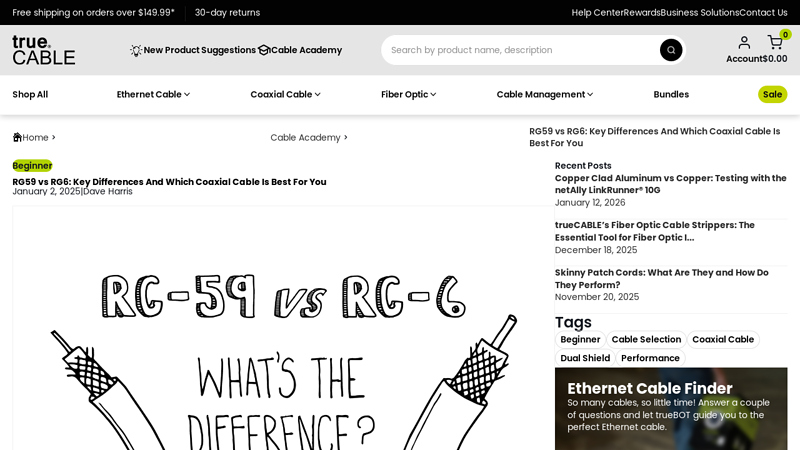Click the article title heading
The image size is (800, 450).
point(169,182)
